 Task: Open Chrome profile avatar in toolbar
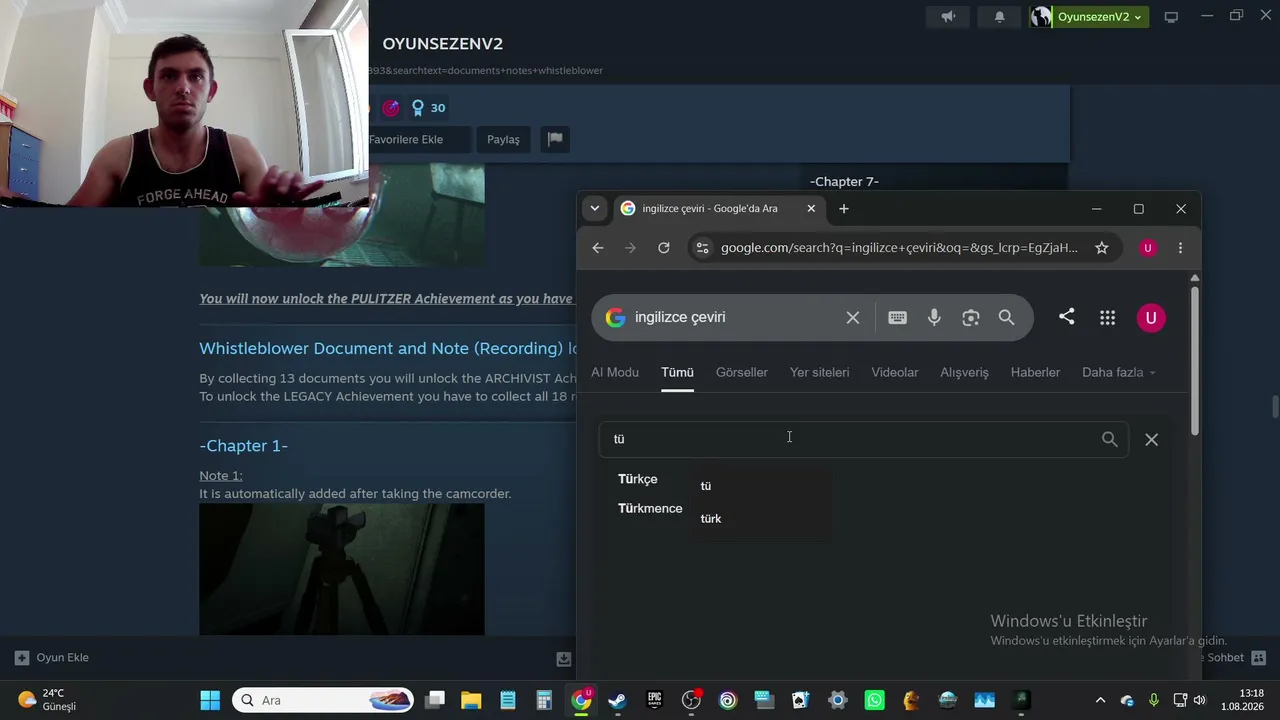(x=1148, y=248)
